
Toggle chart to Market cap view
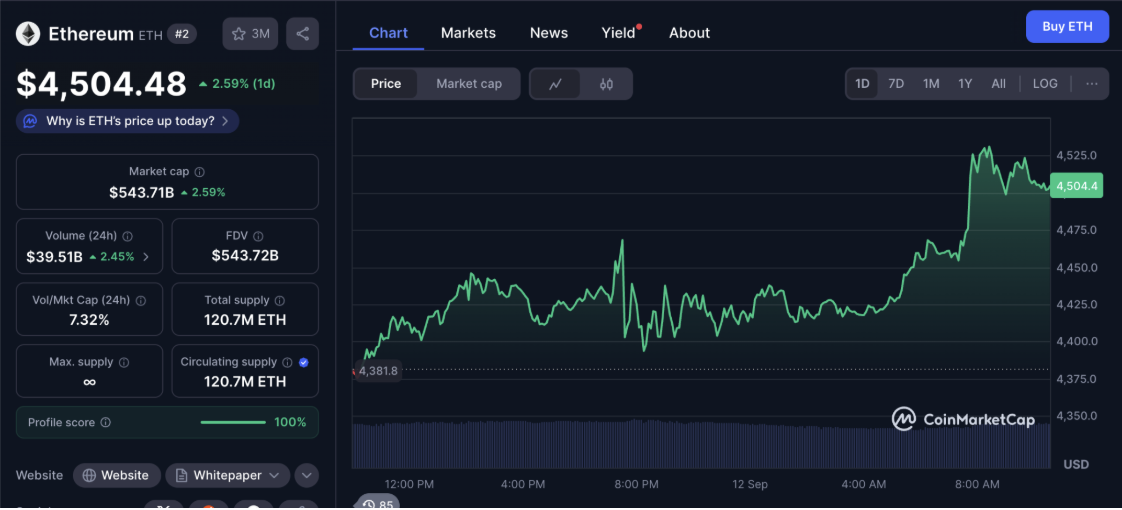coord(469,84)
